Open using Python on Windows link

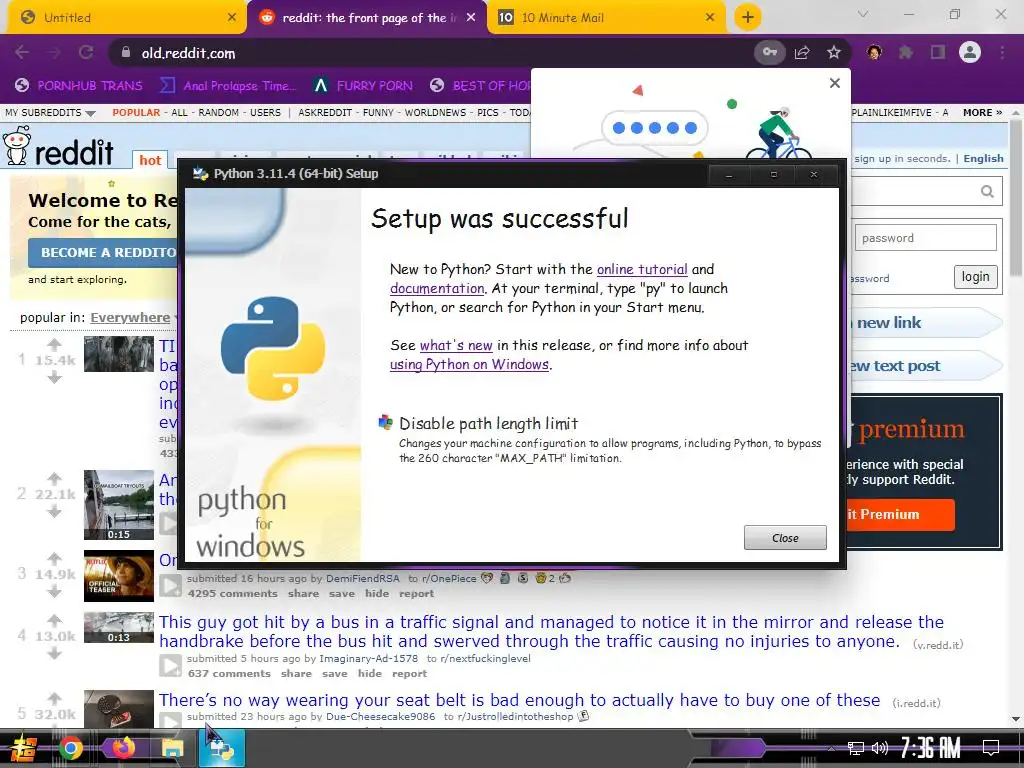pyautogui.click(x=469, y=364)
